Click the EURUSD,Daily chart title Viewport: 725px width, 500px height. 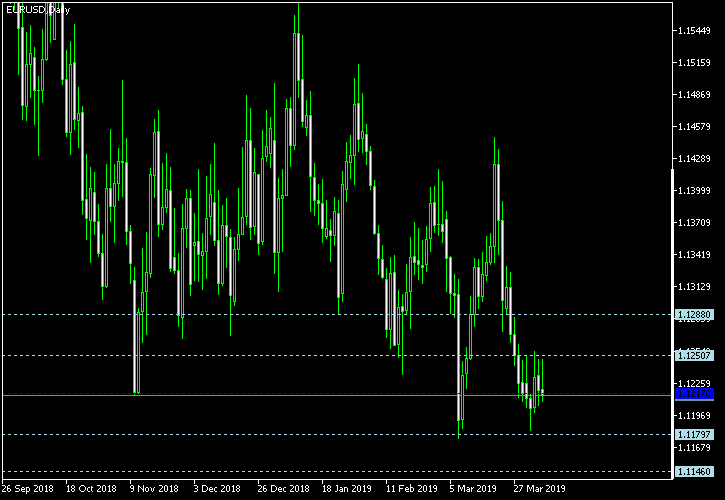38,10
